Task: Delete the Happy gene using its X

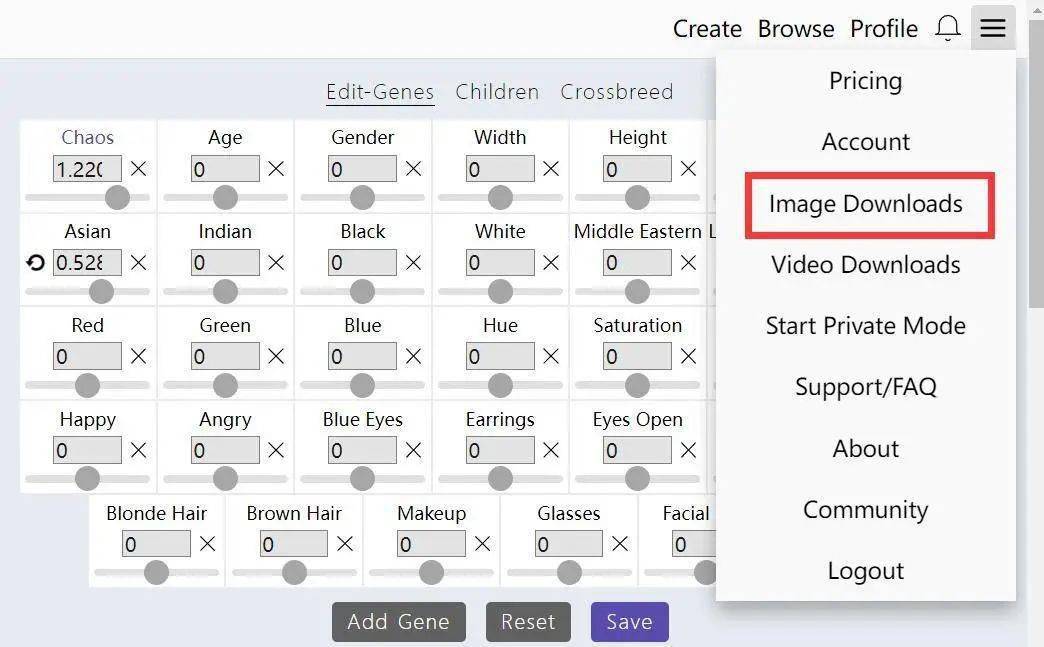Action: [x=138, y=451]
